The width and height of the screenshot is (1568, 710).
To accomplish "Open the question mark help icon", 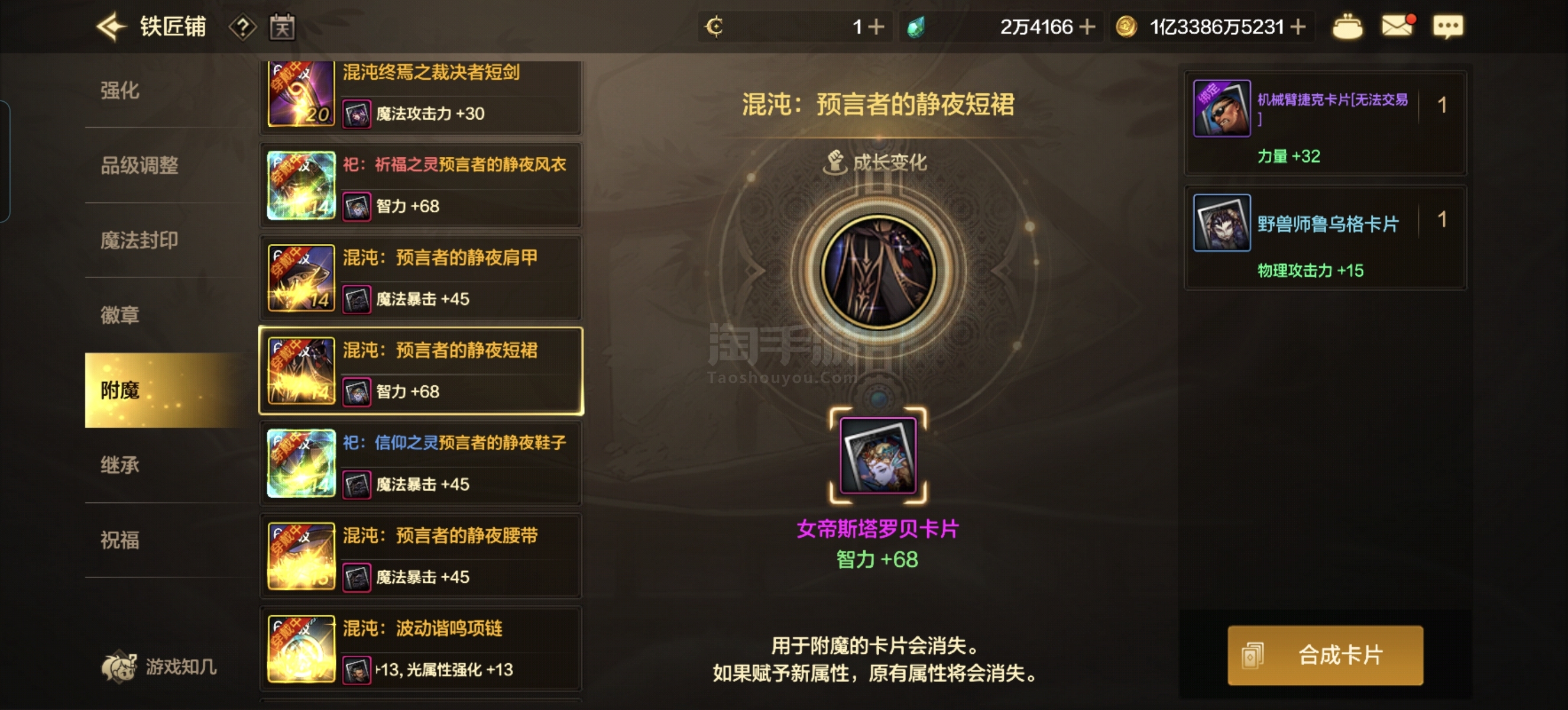I will [x=242, y=27].
